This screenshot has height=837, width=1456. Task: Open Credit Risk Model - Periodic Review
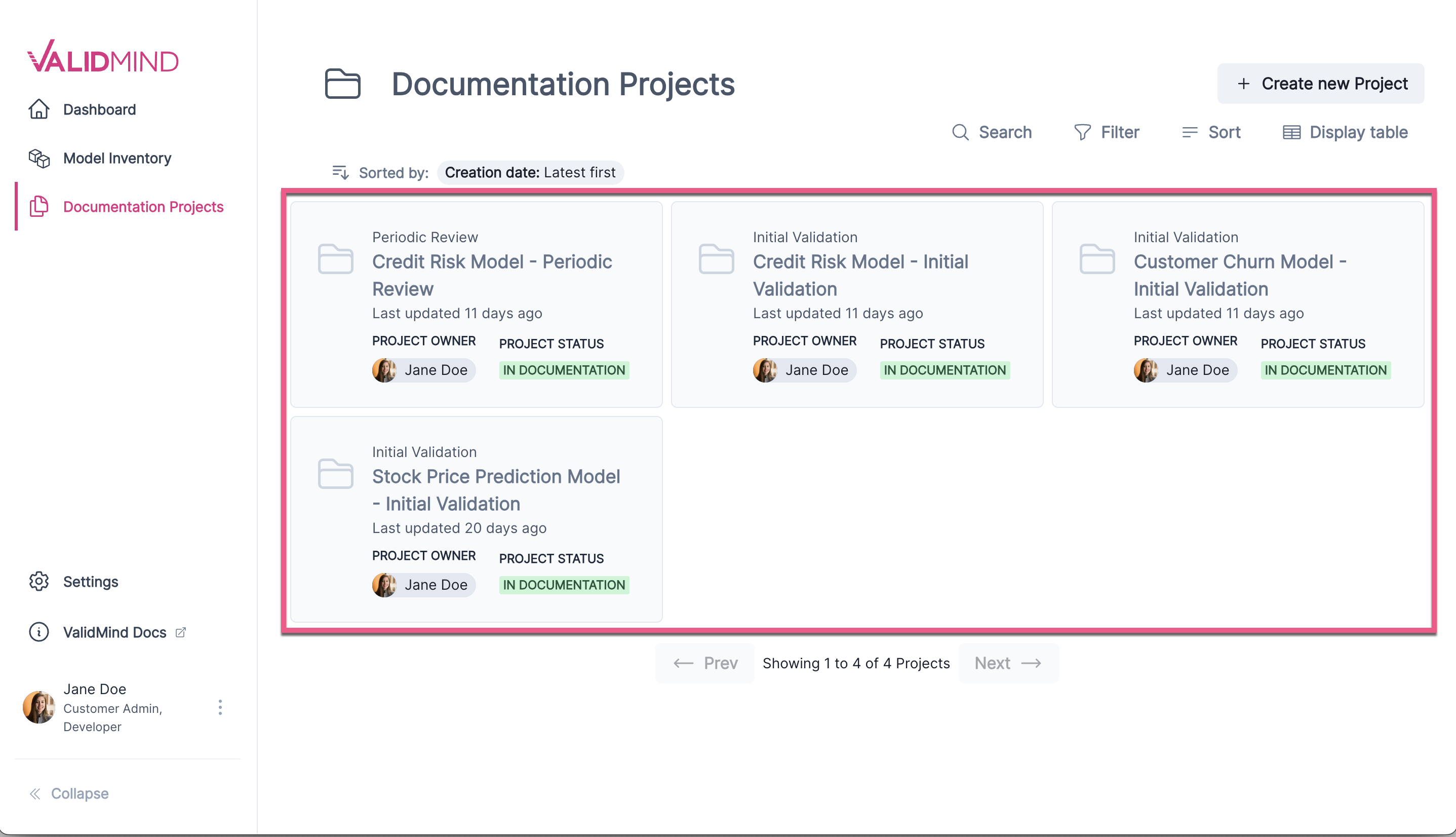(491, 275)
